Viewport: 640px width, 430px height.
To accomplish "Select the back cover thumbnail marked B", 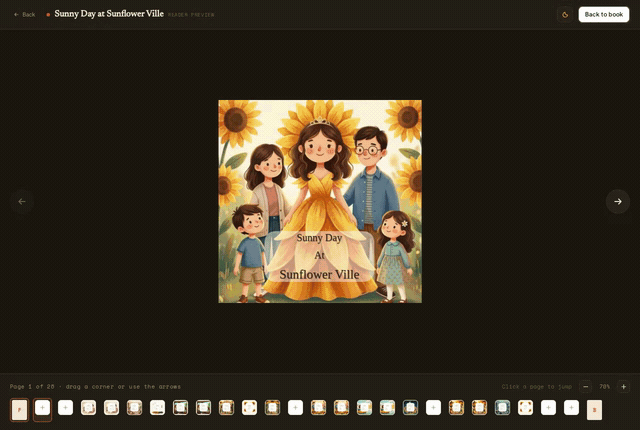I will [x=594, y=410].
